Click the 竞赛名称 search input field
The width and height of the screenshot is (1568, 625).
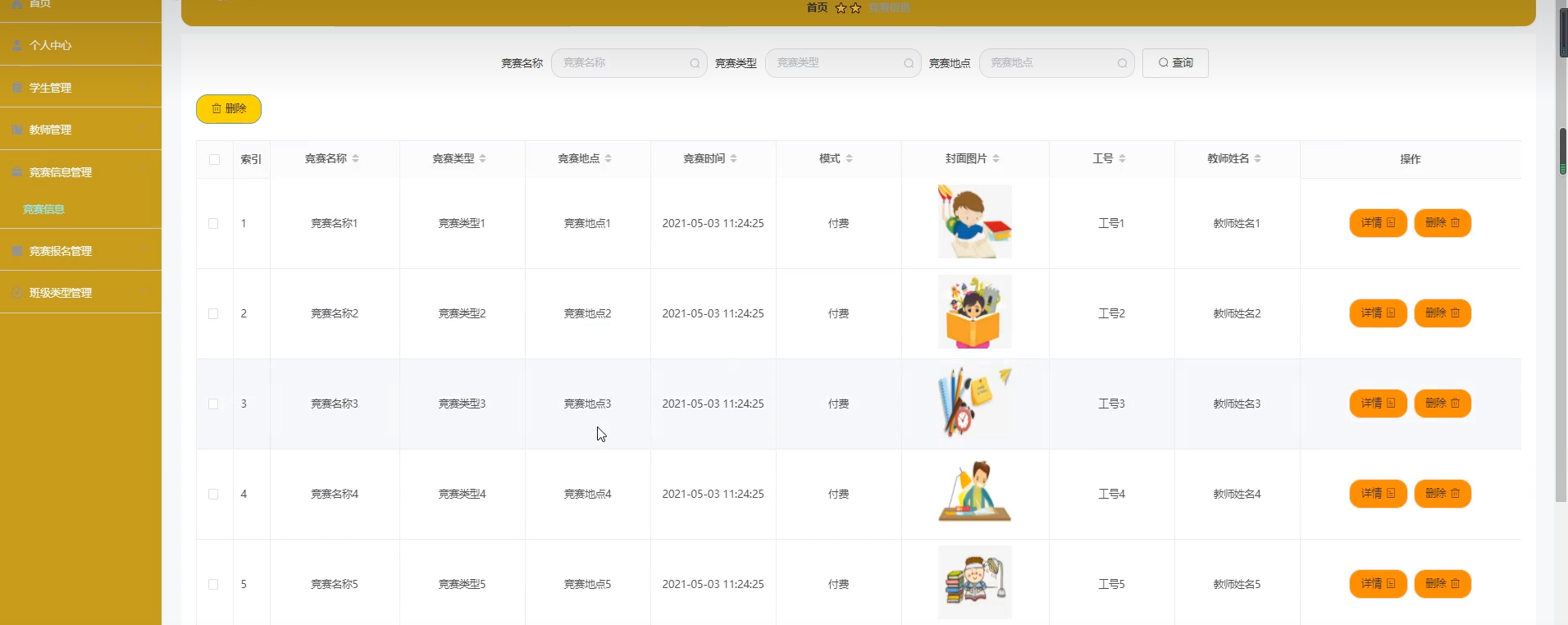click(x=629, y=63)
